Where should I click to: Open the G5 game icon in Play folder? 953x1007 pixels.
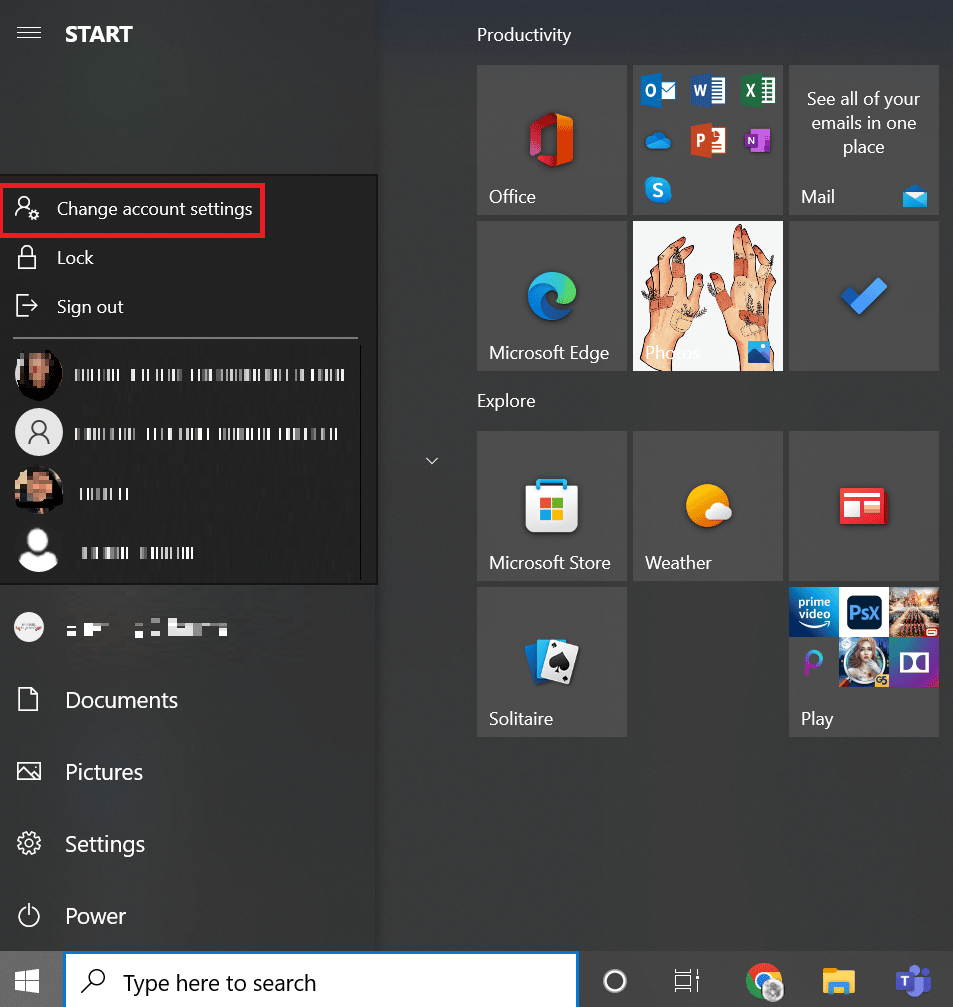coord(864,661)
